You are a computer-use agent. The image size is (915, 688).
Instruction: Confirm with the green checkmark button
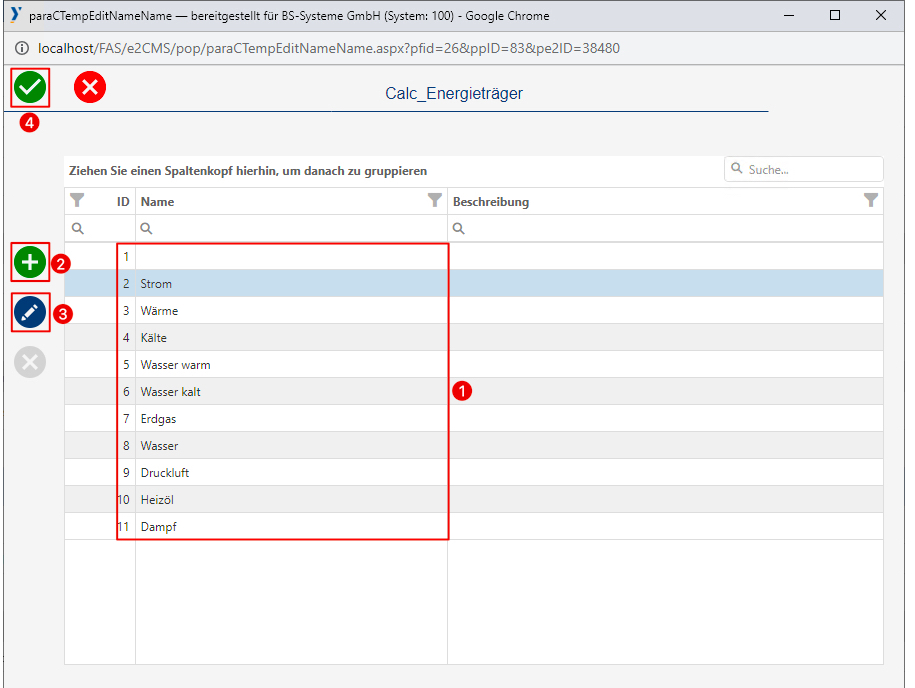tap(30, 88)
